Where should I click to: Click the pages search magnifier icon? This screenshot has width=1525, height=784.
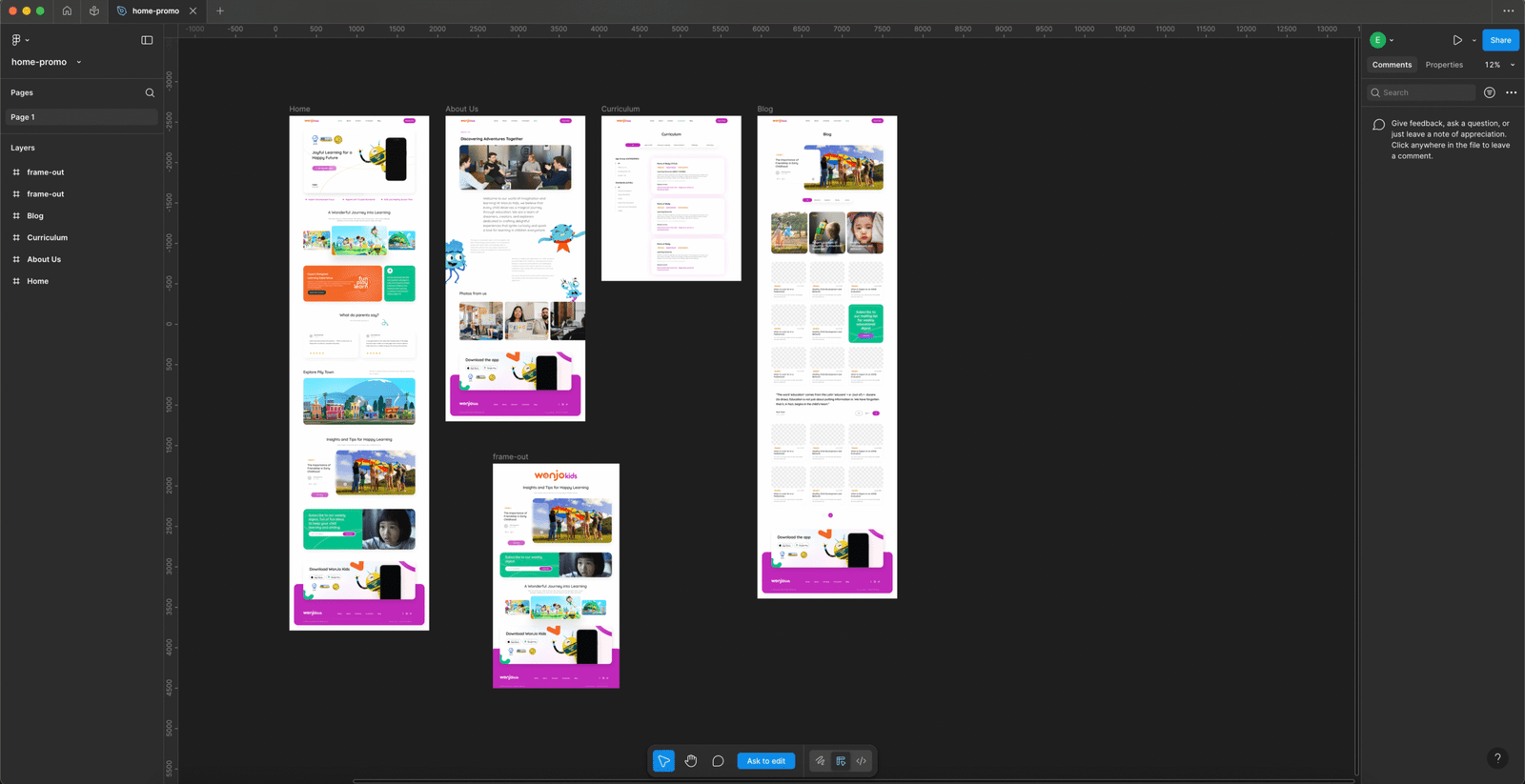point(150,92)
